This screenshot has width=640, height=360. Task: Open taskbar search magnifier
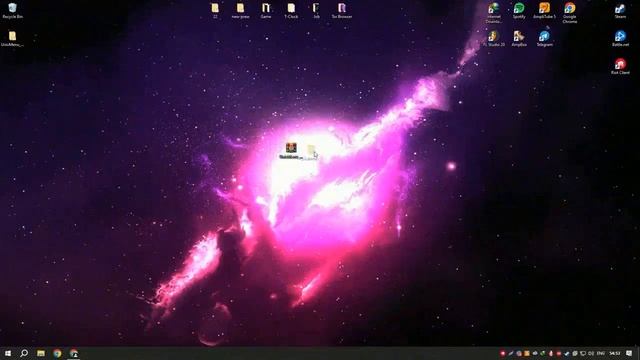24,353
